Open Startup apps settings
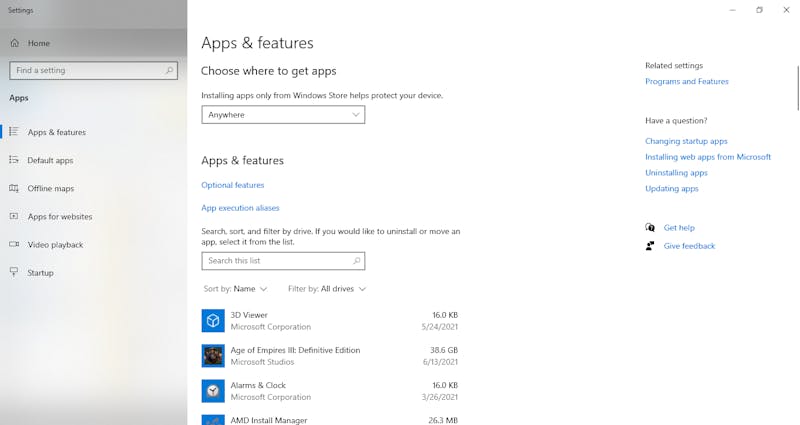Screen dimensions: 800x425 pyautogui.click(x=93, y=272)
